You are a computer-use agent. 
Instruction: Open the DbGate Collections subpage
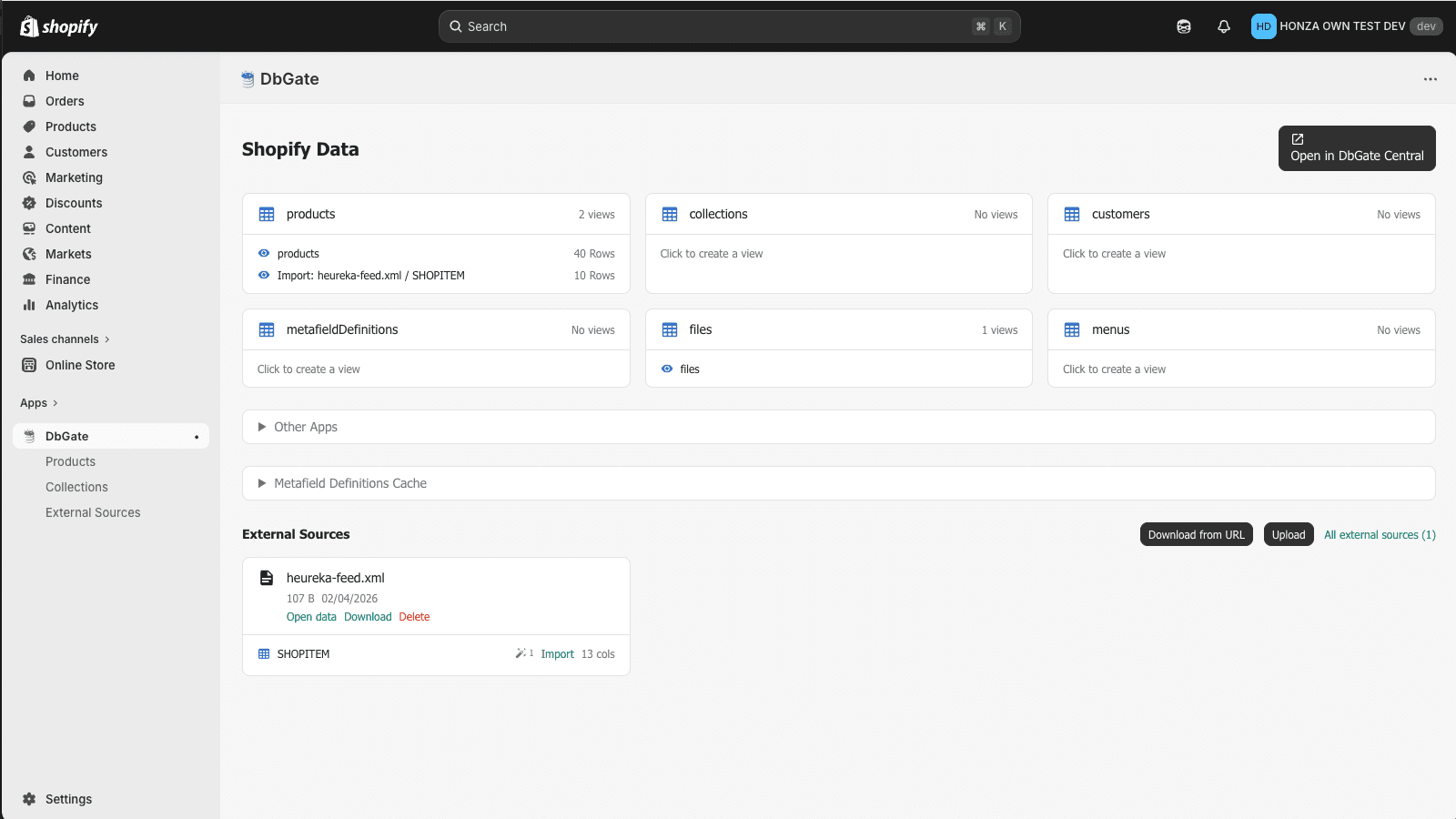click(76, 487)
